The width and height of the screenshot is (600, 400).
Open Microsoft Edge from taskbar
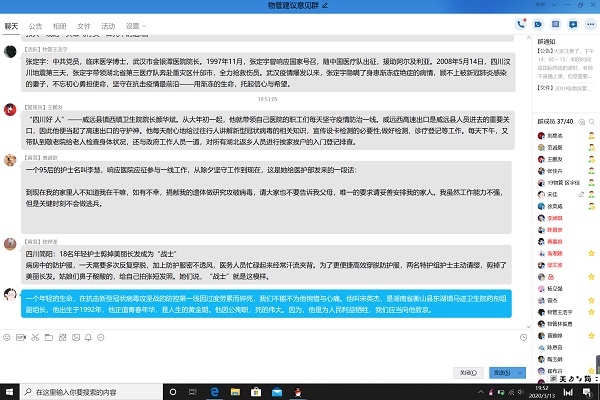pyautogui.click(x=215, y=392)
